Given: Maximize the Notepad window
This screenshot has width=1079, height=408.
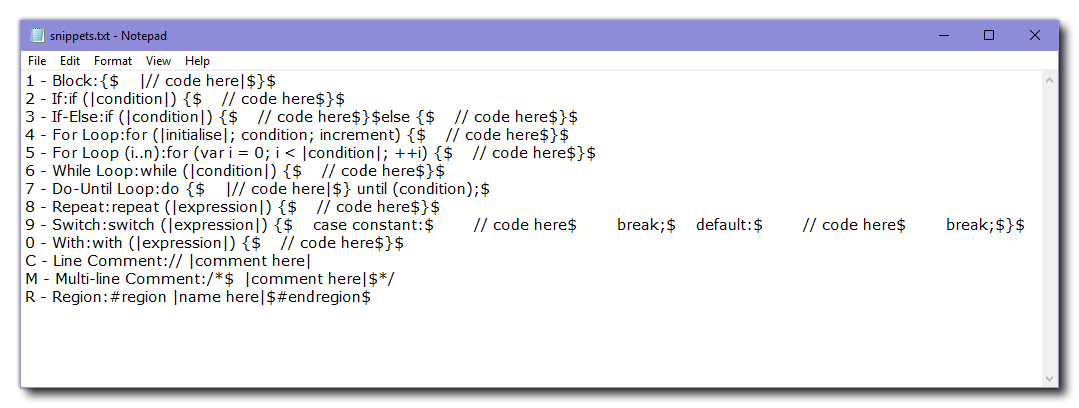Looking at the screenshot, I should tap(989, 35).
